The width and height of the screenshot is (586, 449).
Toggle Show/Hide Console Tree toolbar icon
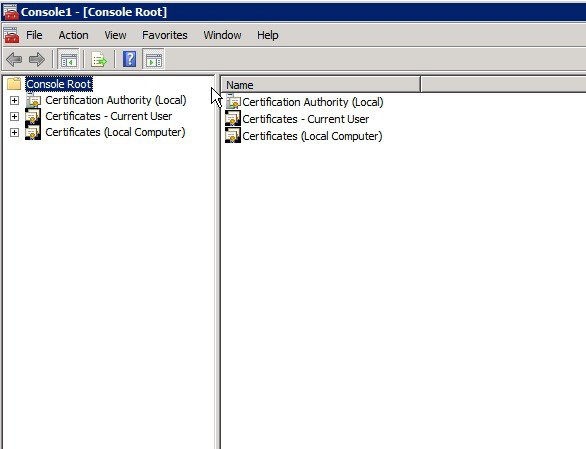[x=68, y=59]
